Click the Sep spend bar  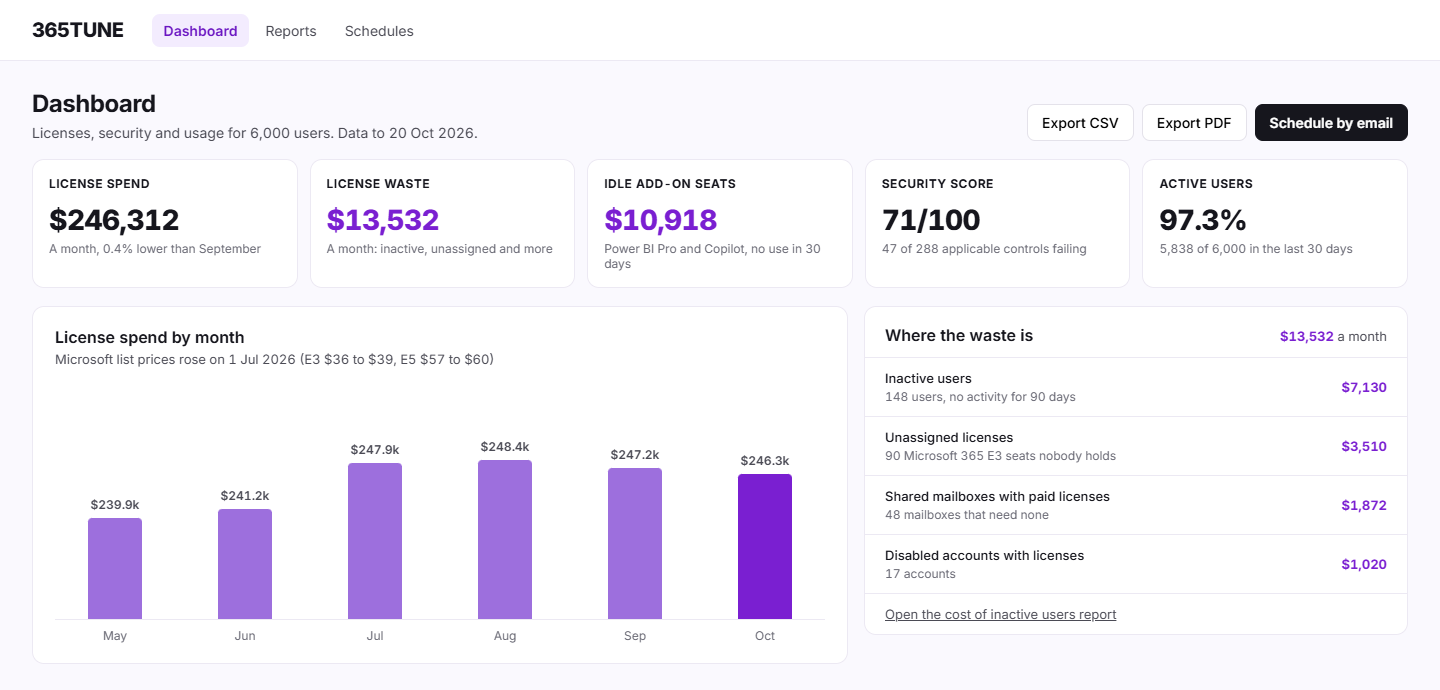(x=635, y=543)
